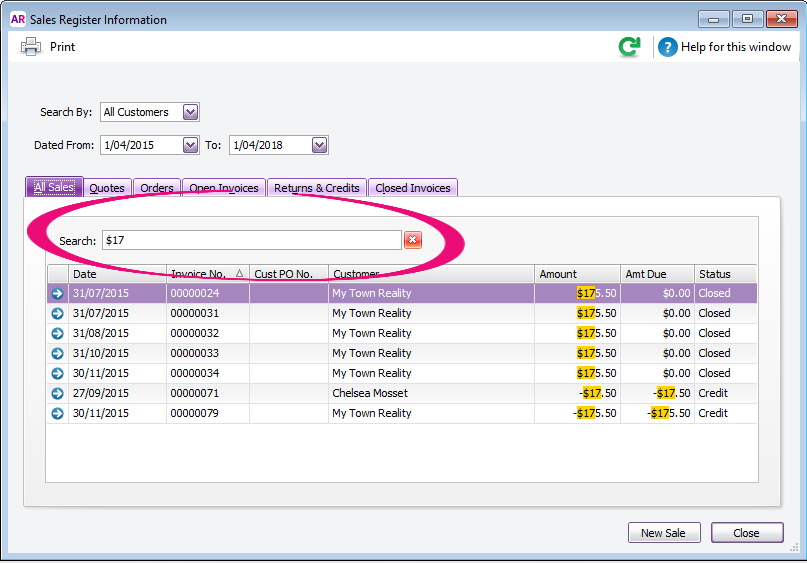Open the Dated From date picker

tap(191, 145)
